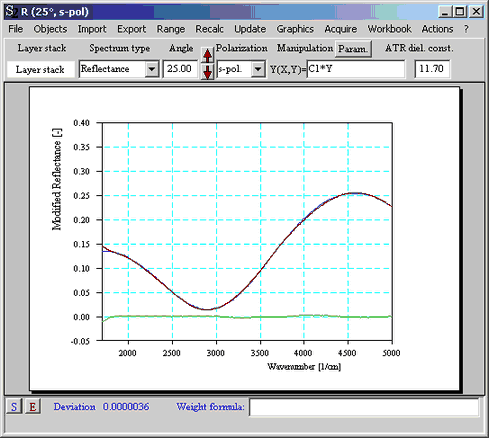Viewport: 489px width, 438px height.
Task: Open the Acquire menu
Action: pyautogui.click(x=341, y=29)
